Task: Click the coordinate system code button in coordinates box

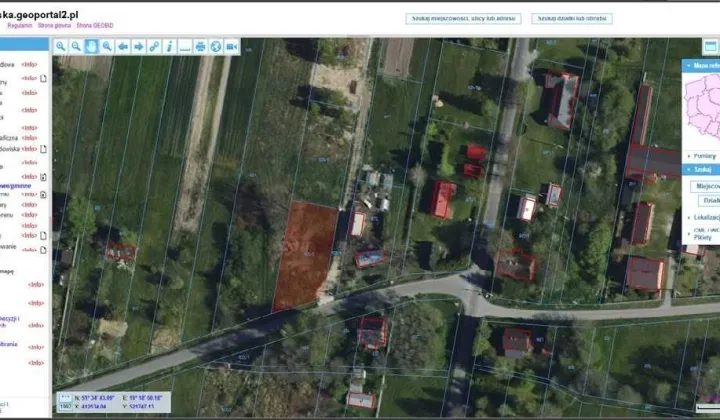Action: click(x=66, y=407)
